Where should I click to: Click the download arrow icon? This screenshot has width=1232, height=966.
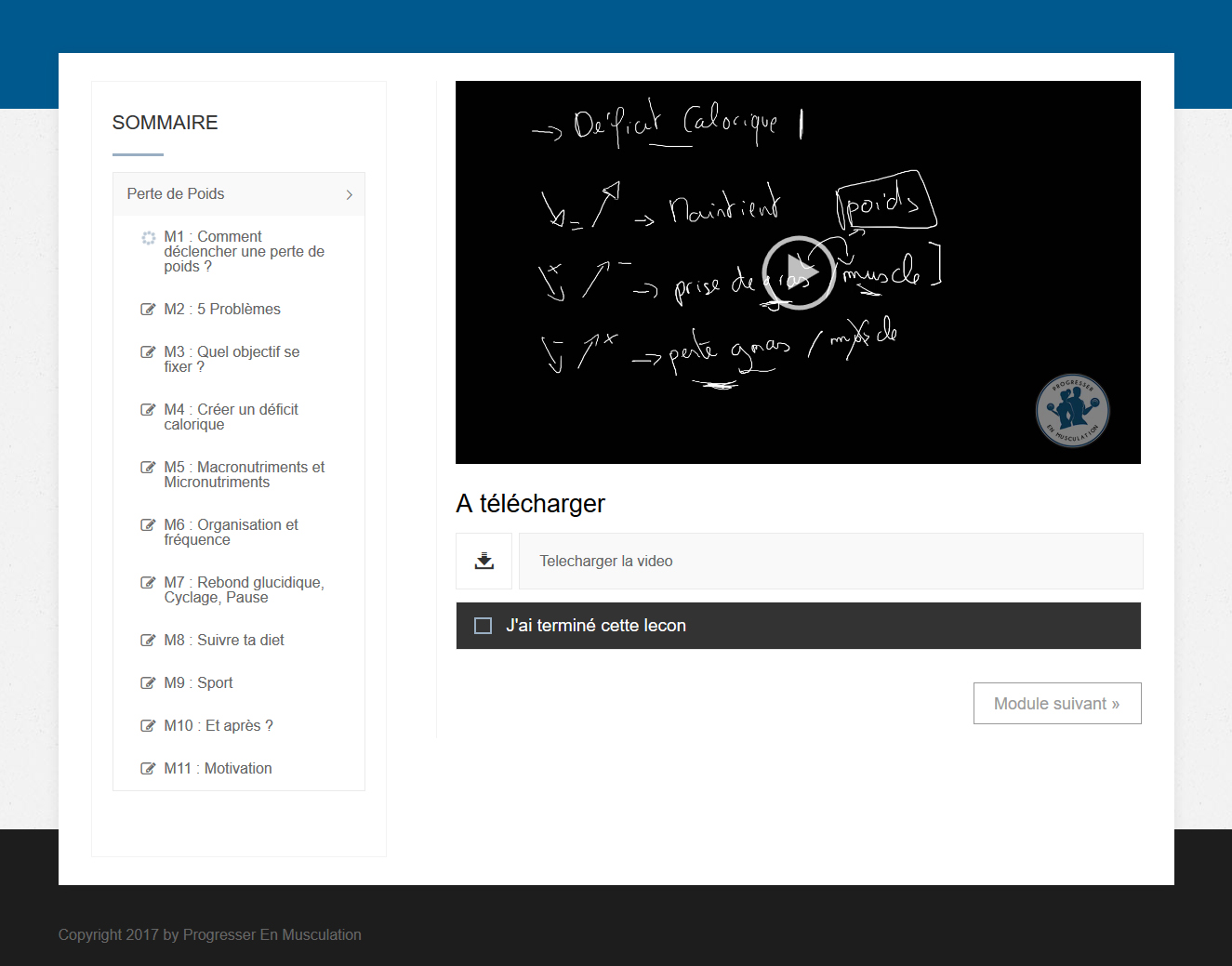(484, 561)
